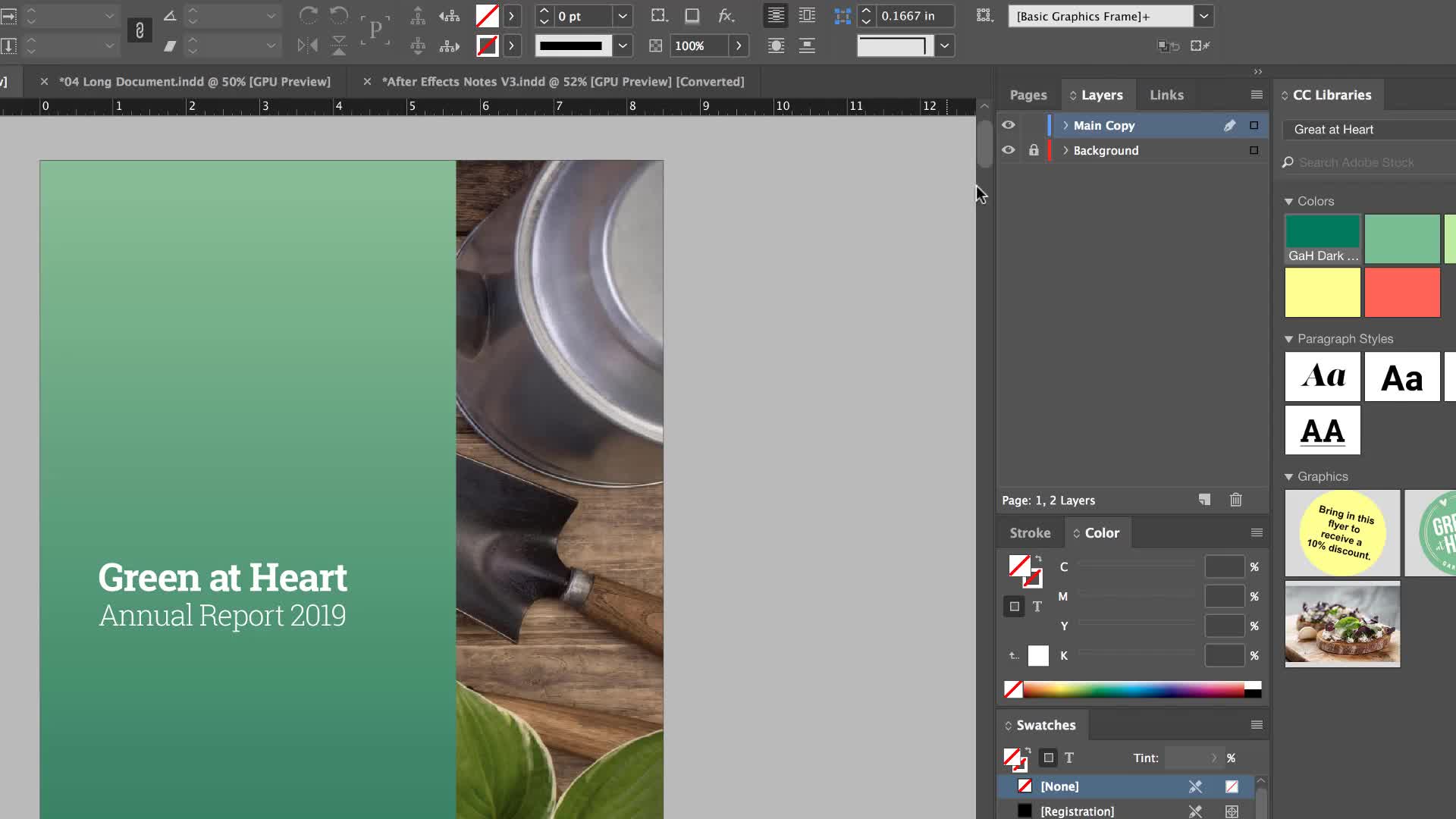Click Create new layer icon
This screenshot has width=1456, height=819.
pos(1204,500)
